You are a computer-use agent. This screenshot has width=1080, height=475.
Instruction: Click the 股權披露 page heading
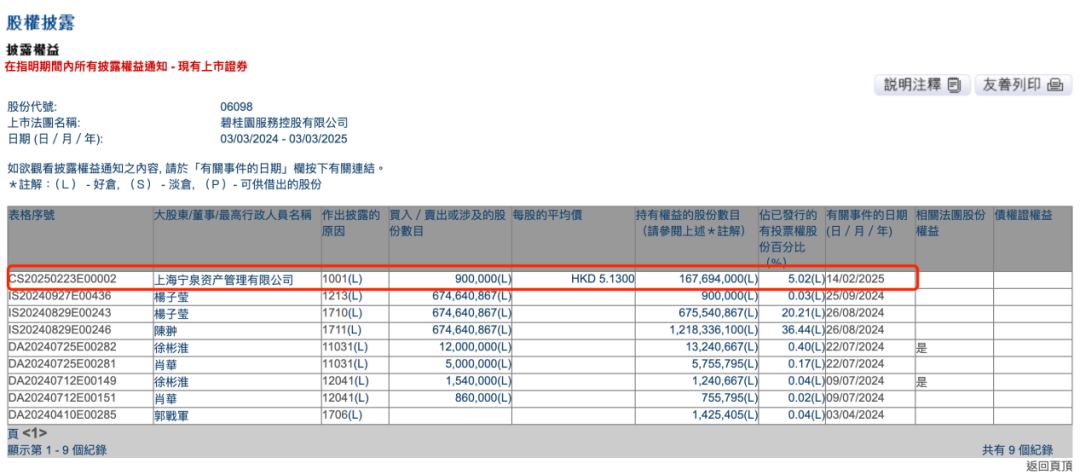[x=41, y=23]
